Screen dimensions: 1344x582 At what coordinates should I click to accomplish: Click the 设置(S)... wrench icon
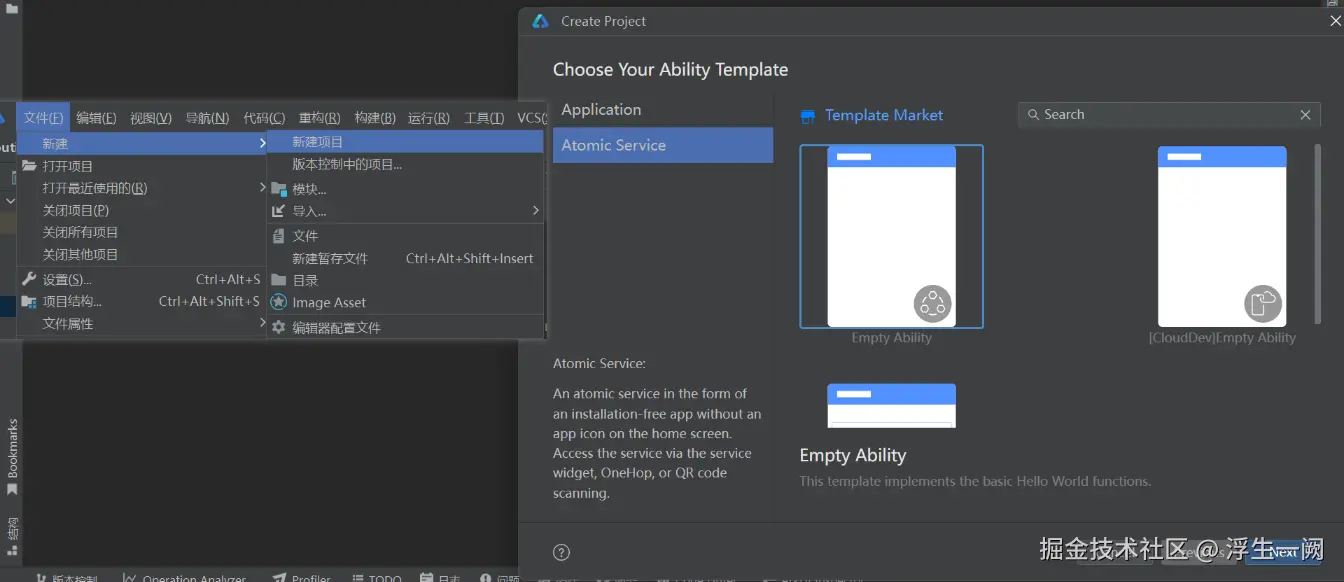pos(29,279)
